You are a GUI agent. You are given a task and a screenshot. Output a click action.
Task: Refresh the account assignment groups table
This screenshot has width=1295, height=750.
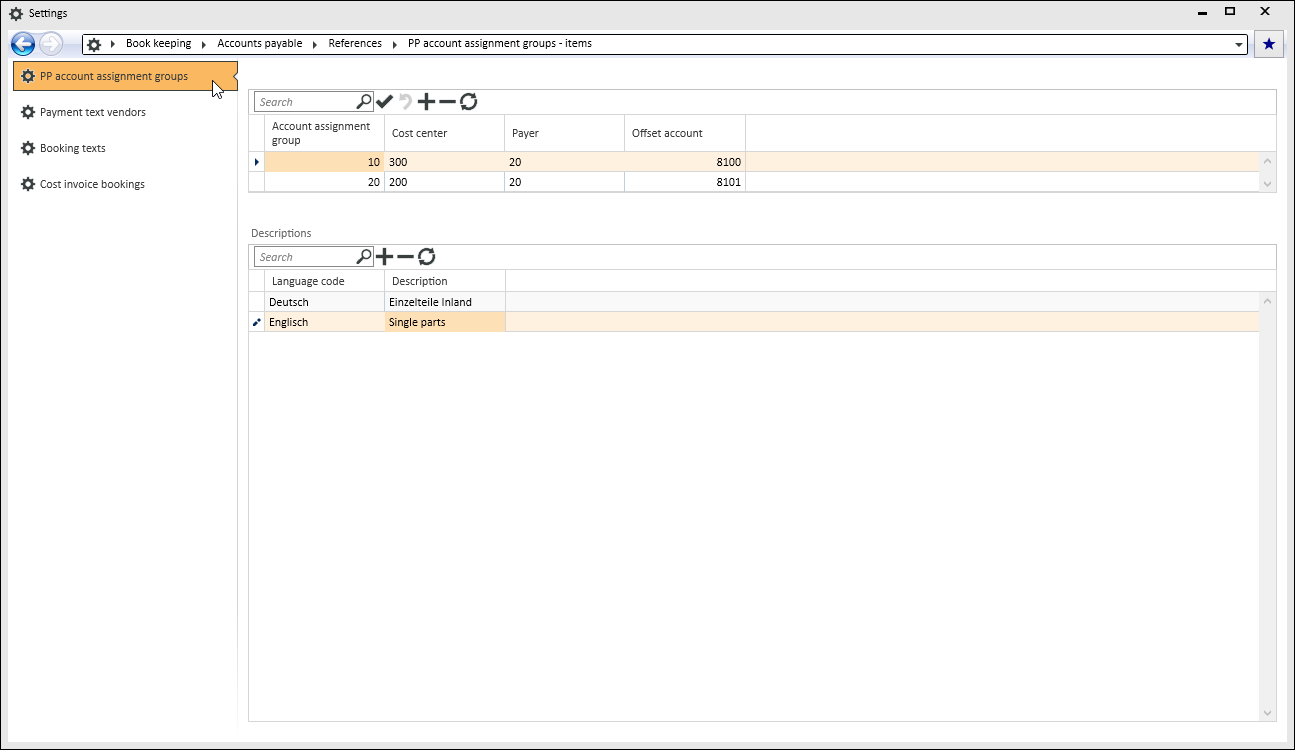[x=468, y=102]
